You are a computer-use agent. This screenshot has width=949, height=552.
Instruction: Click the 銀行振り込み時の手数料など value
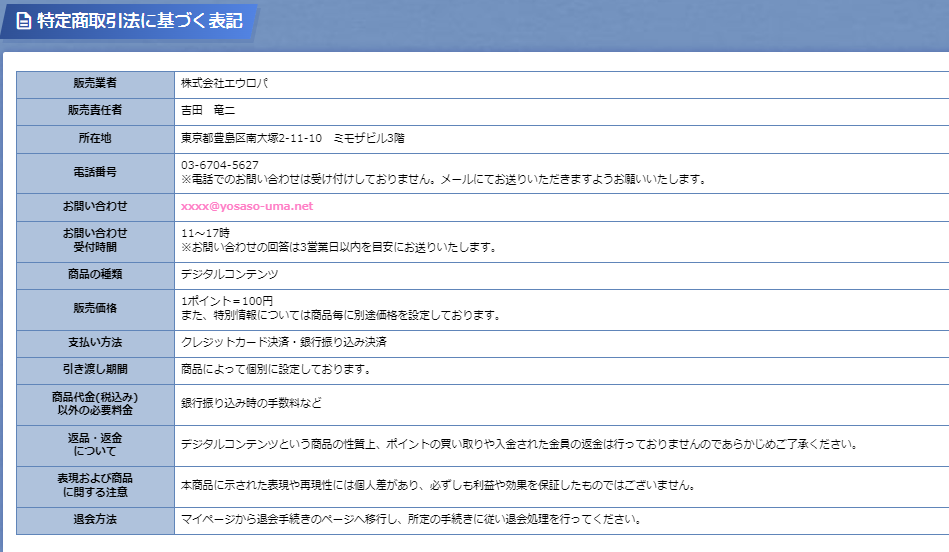pos(251,403)
